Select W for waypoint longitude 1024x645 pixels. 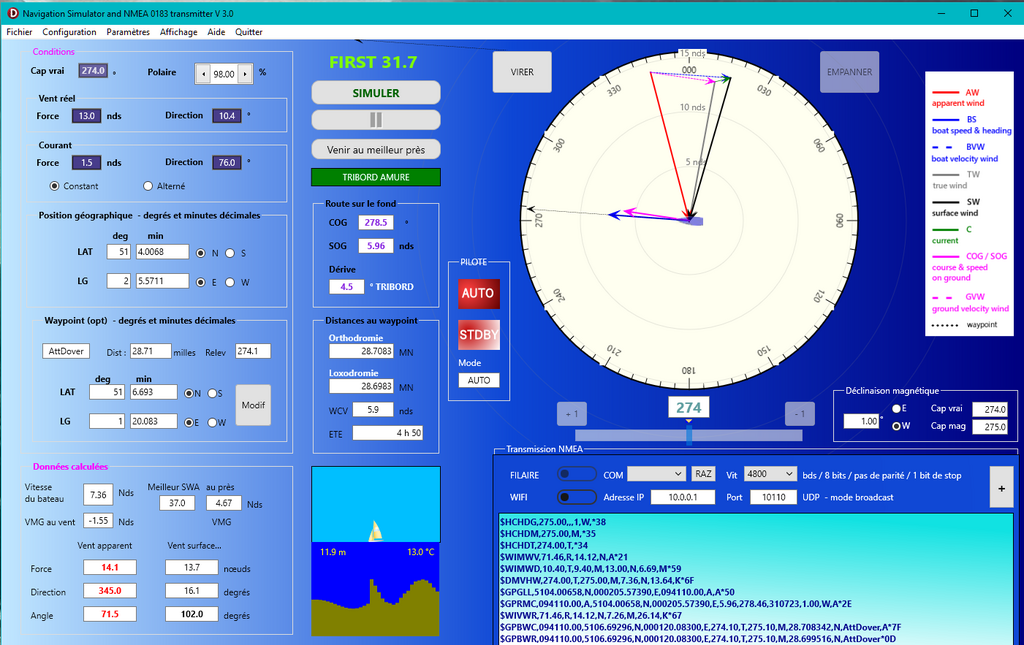(212, 423)
